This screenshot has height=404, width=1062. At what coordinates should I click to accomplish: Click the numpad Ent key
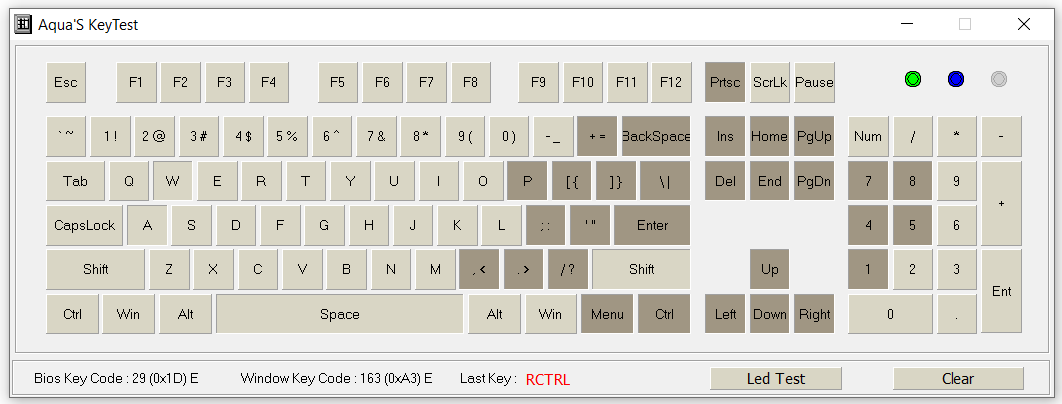(x=1001, y=291)
